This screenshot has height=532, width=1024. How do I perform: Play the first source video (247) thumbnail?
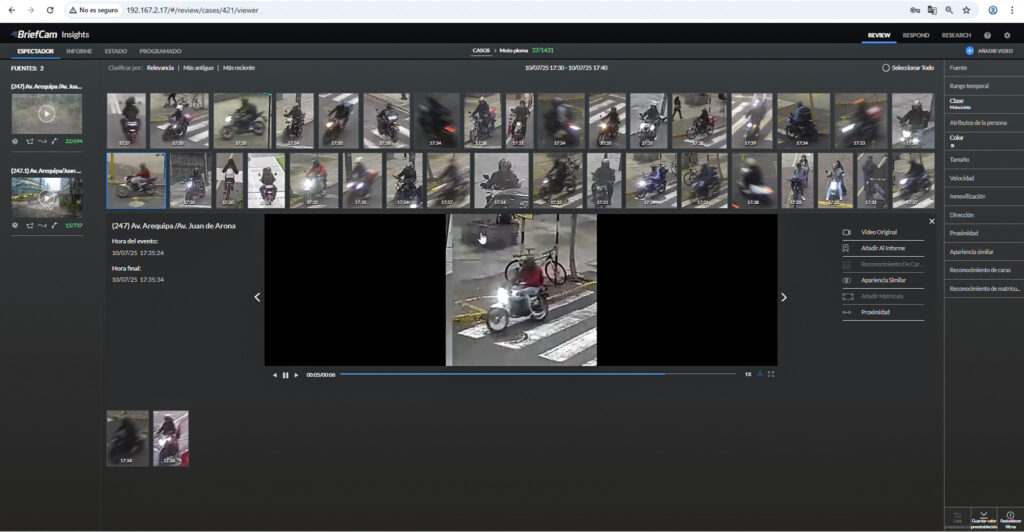point(46,114)
